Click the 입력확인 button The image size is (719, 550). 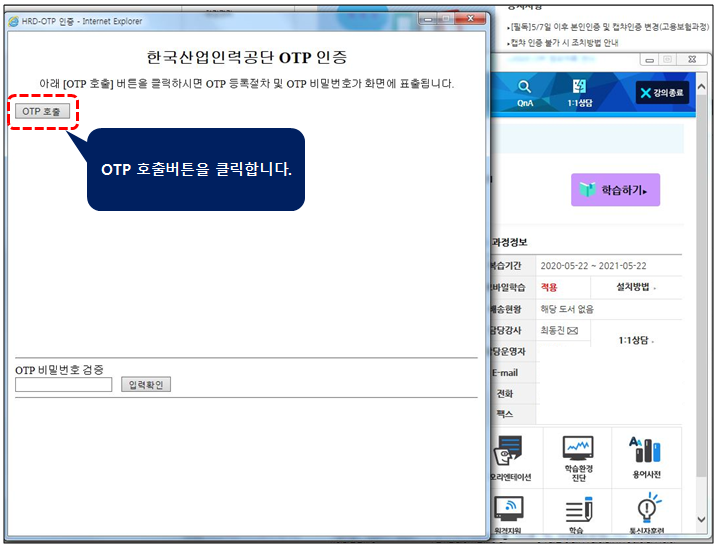(146, 384)
